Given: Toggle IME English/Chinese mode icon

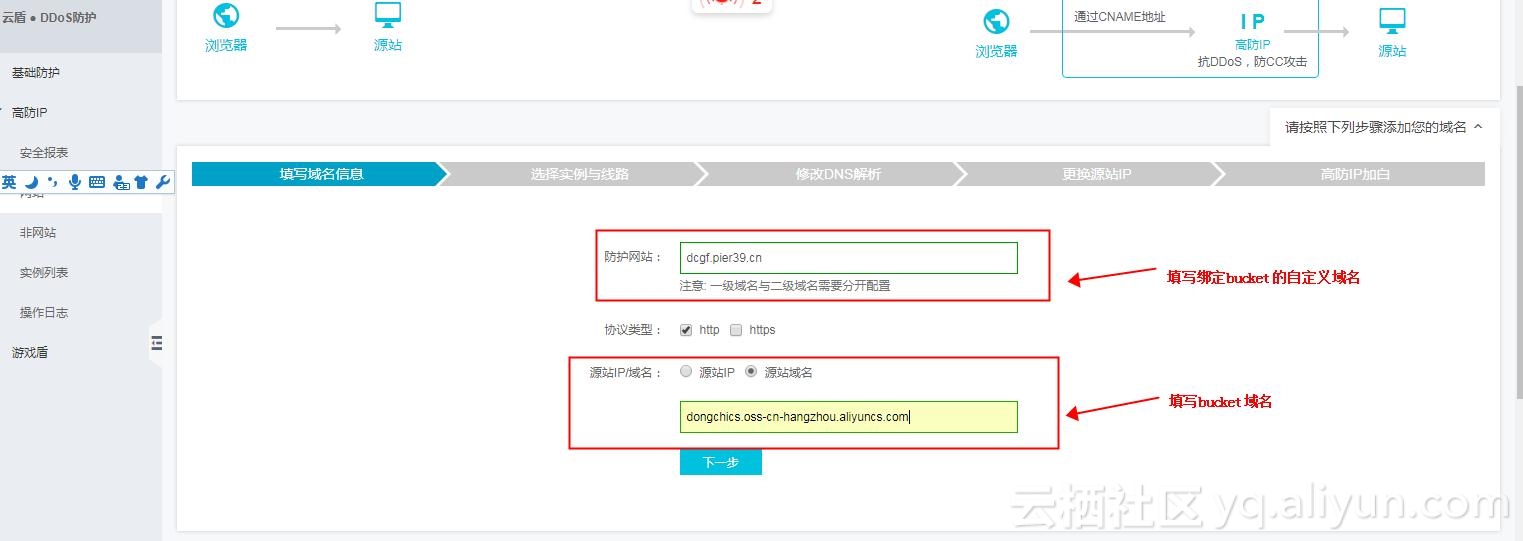Looking at the screenshot, I should [x=9, y=182].
